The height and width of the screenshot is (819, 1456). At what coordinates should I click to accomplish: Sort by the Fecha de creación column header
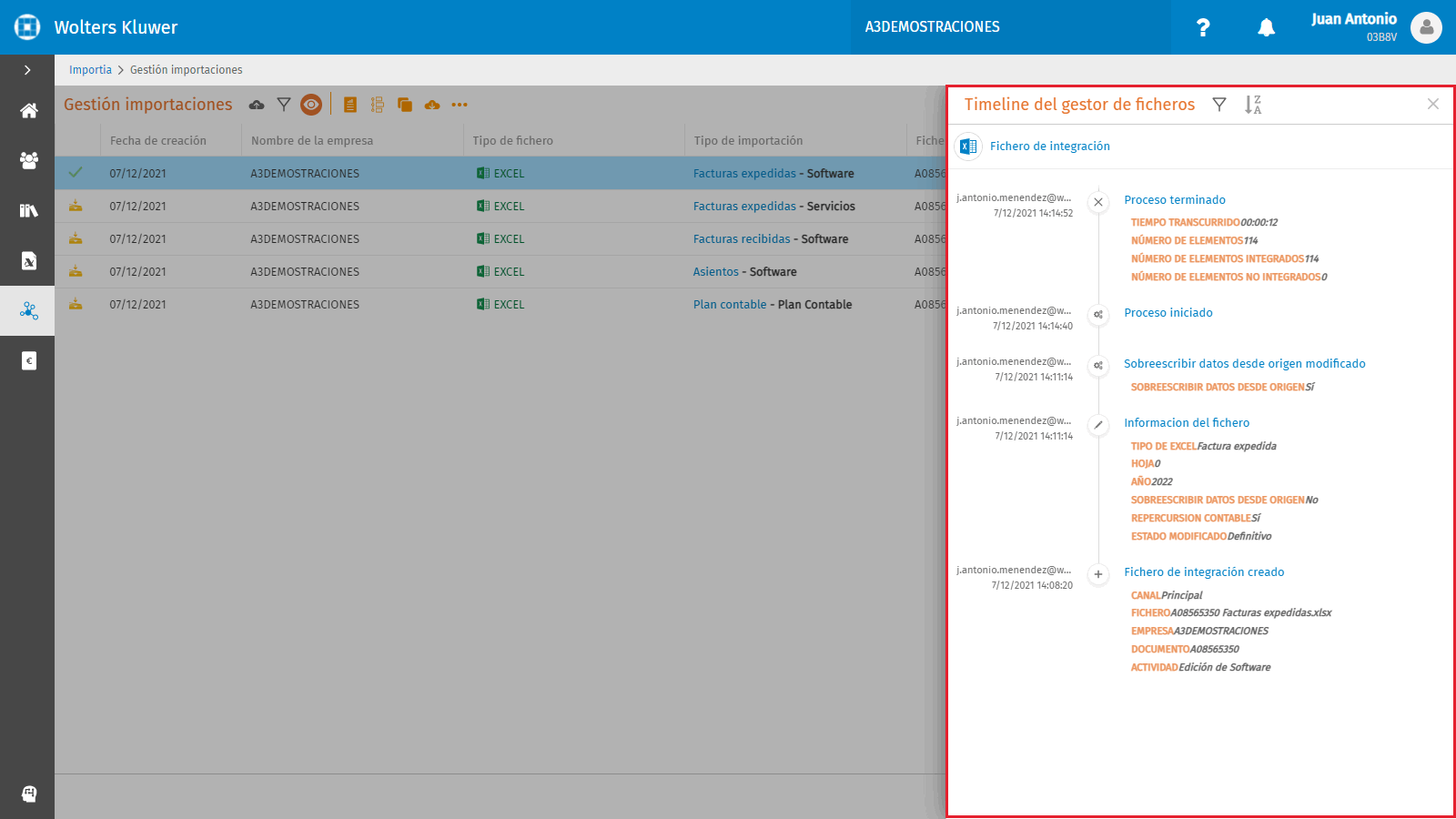pyautogui.click(x=157, y=141)
